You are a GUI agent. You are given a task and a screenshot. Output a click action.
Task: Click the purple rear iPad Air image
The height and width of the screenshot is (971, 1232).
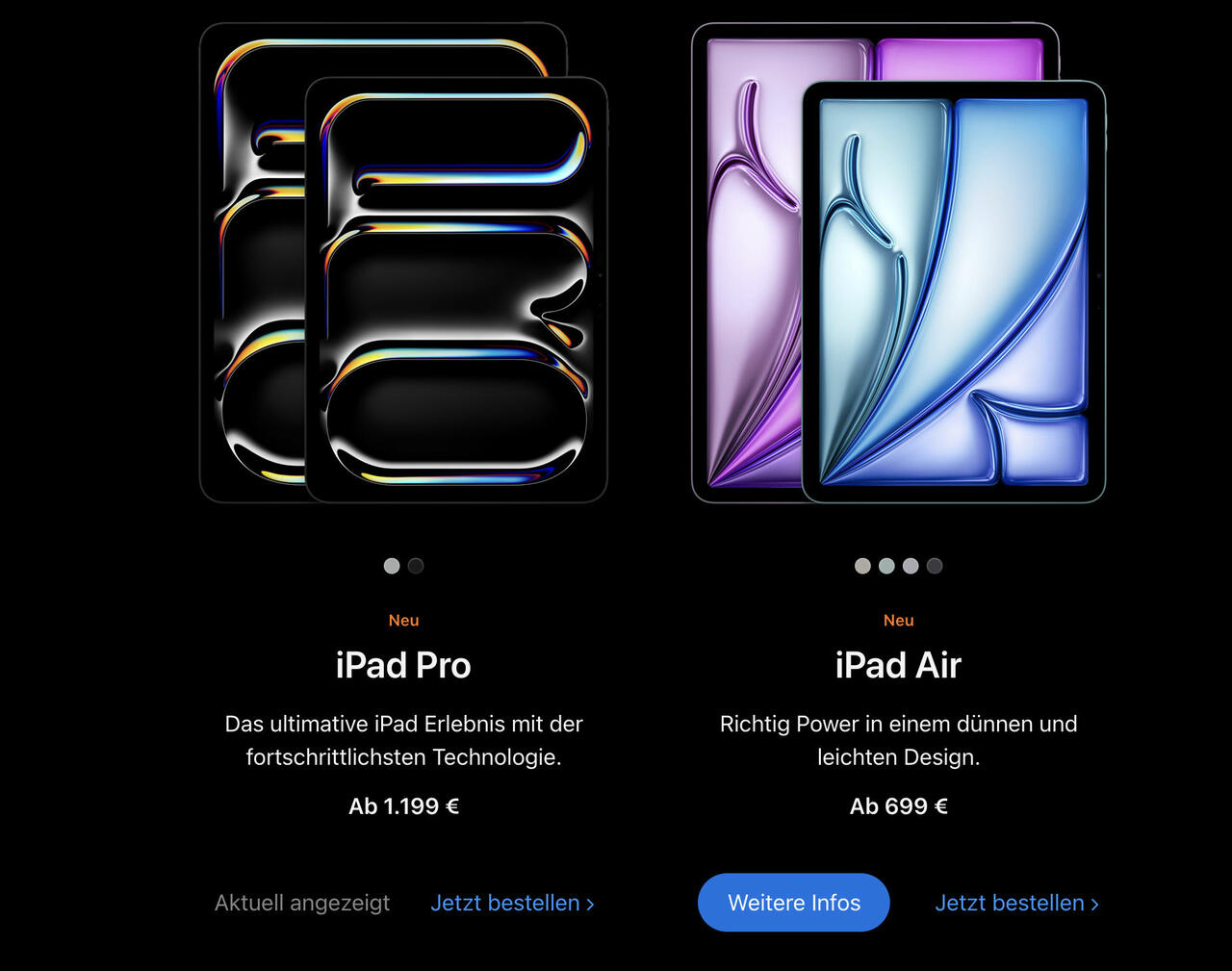pos(746,260)
